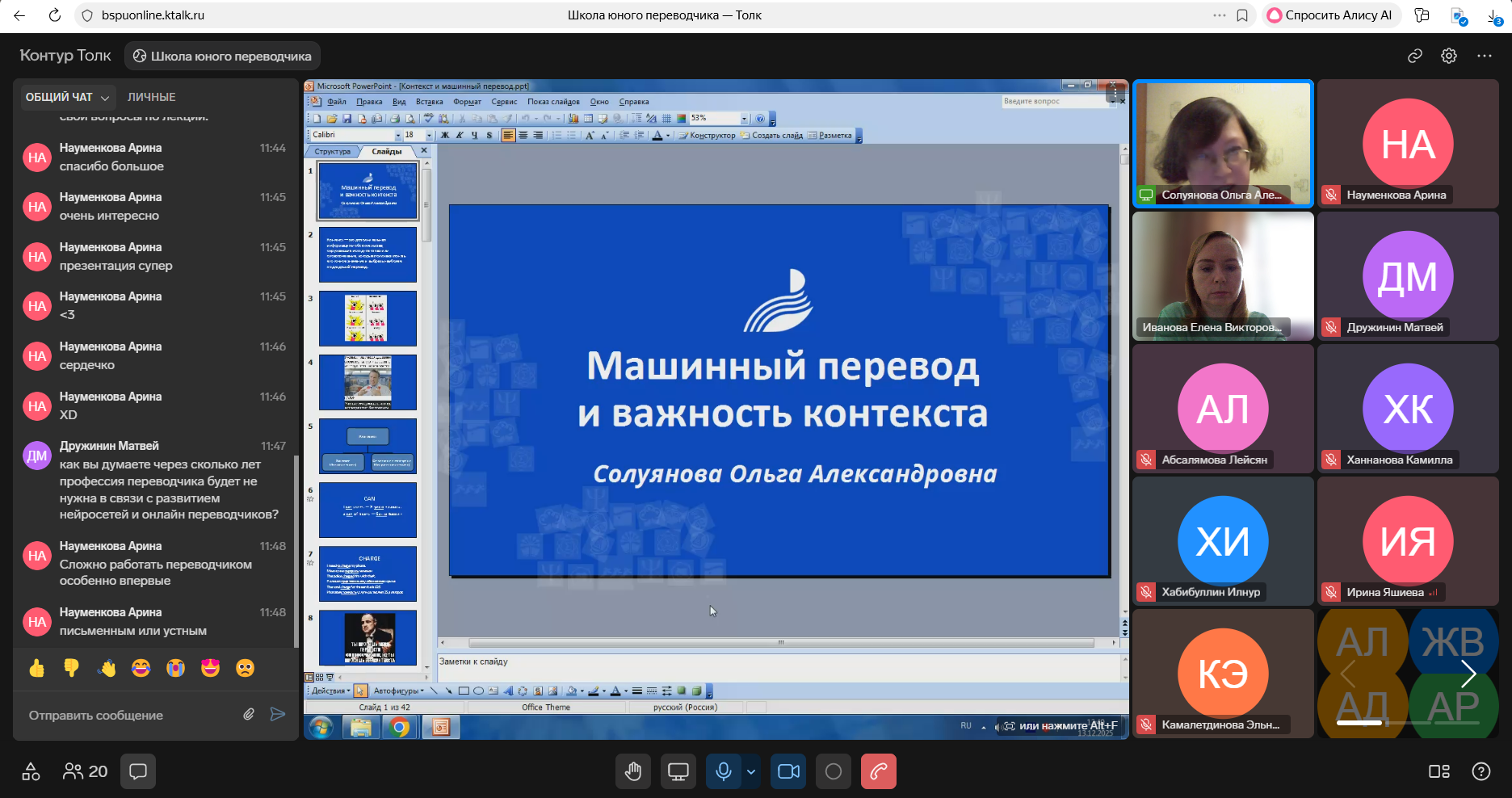1512x798 pixels.
Task: Toggle the chat panel visibility
Action: coord(138,771)
